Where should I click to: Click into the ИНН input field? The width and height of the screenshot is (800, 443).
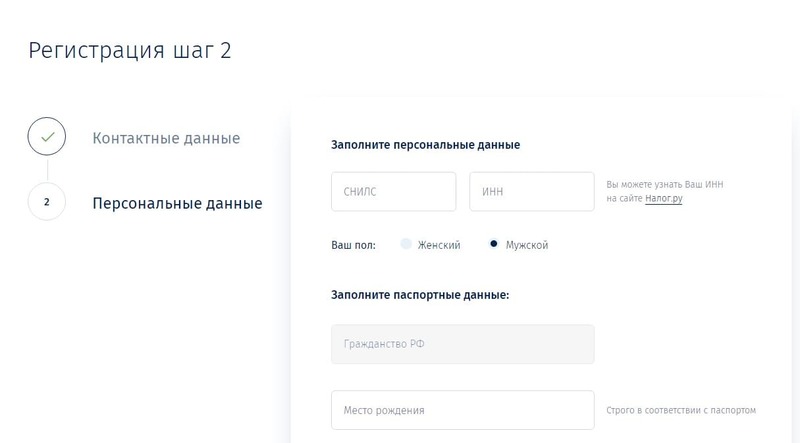click(x=531, y=192)
